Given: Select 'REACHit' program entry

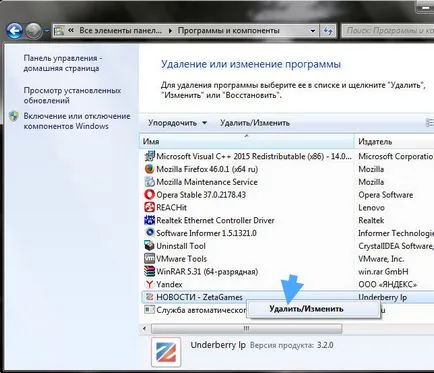Looking at the screenshot, I should (x=171, y=208).
